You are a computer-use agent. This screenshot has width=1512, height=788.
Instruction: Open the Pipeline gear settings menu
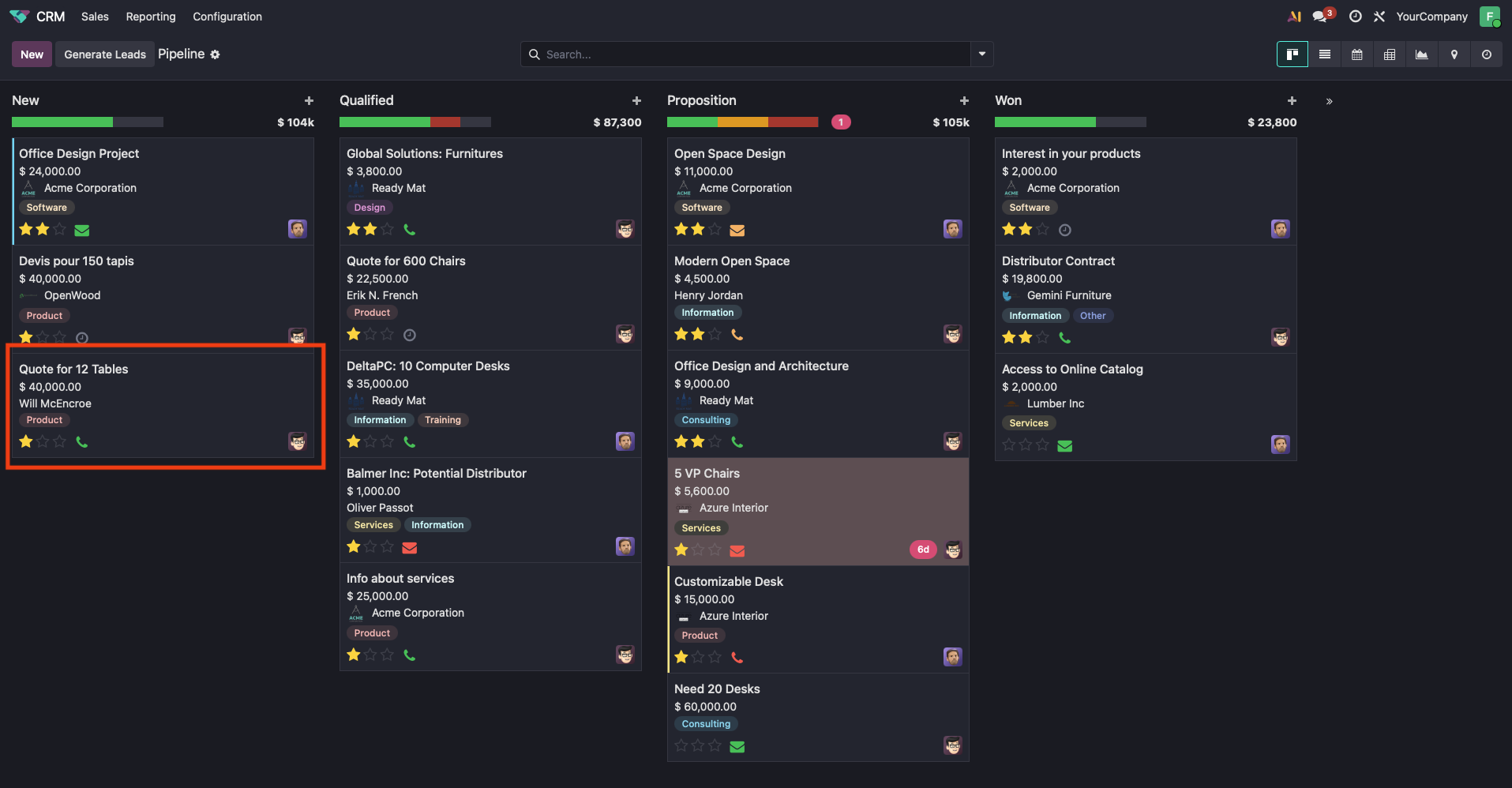(x=215, y=54)
